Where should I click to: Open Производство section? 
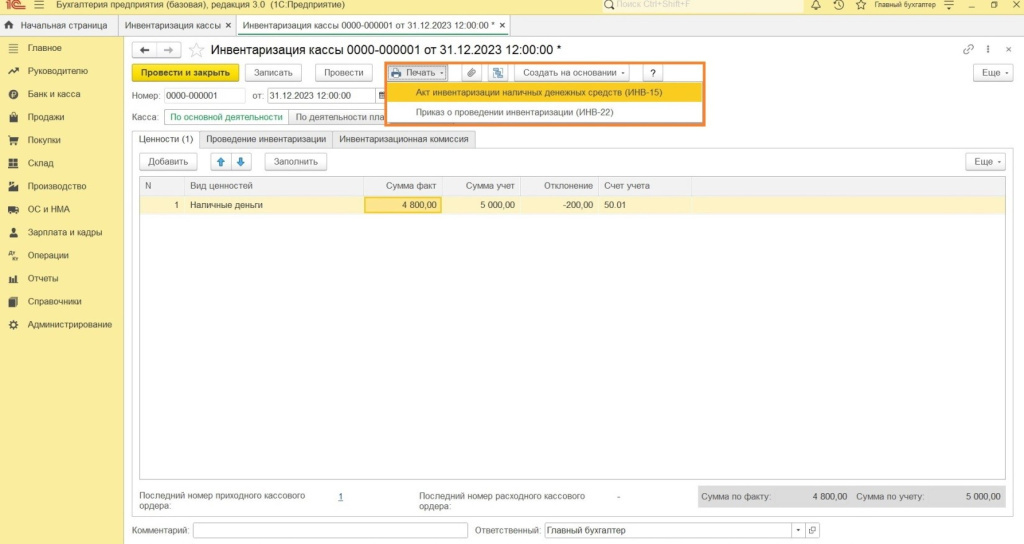tap(57, 186)
